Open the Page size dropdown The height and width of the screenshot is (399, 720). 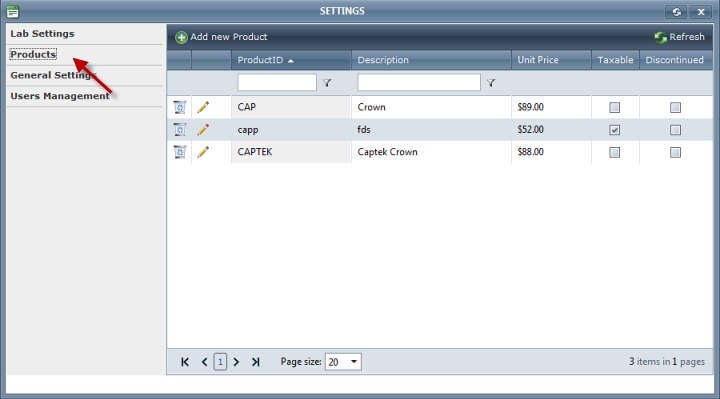coord(354,362)
